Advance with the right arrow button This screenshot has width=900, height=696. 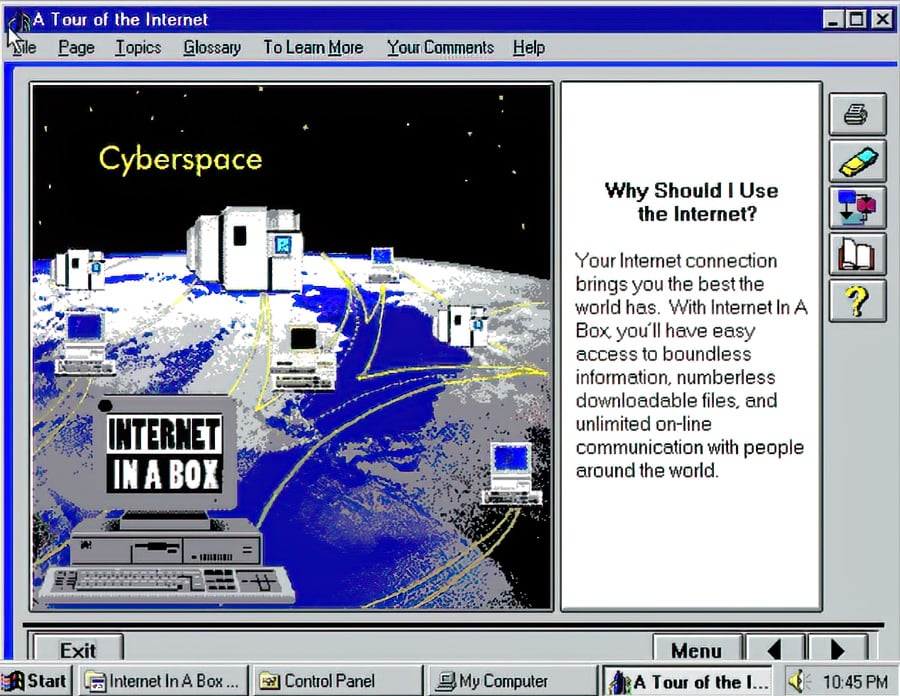(838, 650)
